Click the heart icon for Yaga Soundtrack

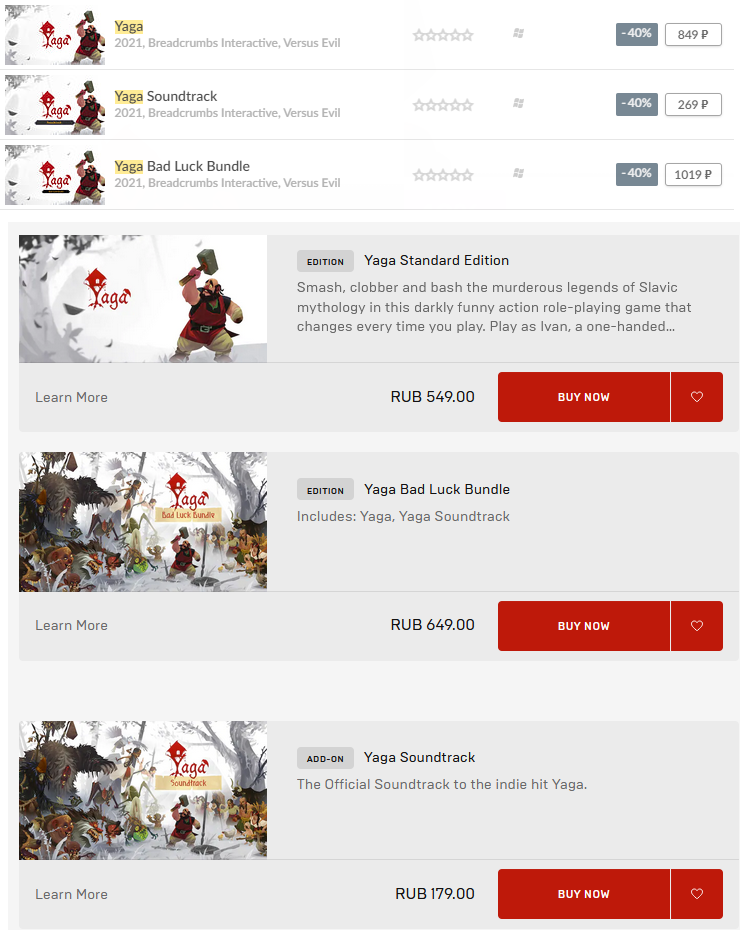[x=697, y=894]
